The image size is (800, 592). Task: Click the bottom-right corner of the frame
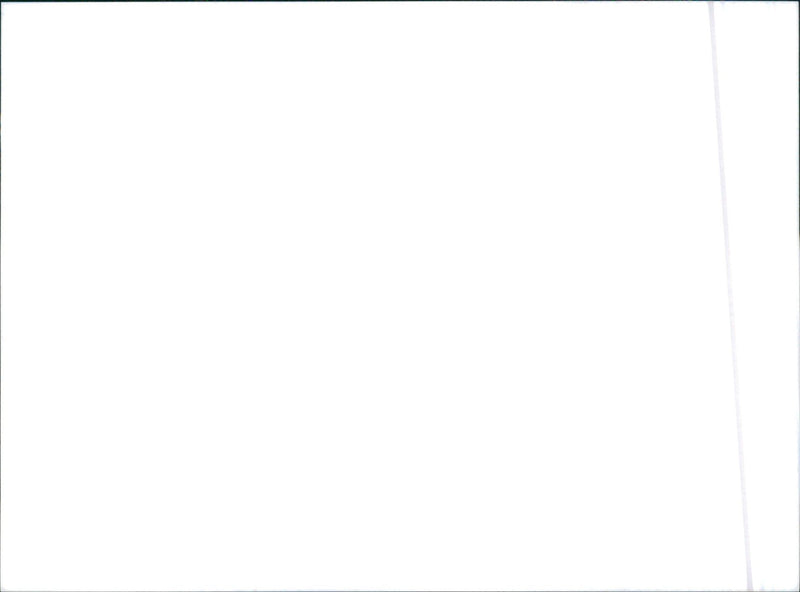[x=798, y=590]
